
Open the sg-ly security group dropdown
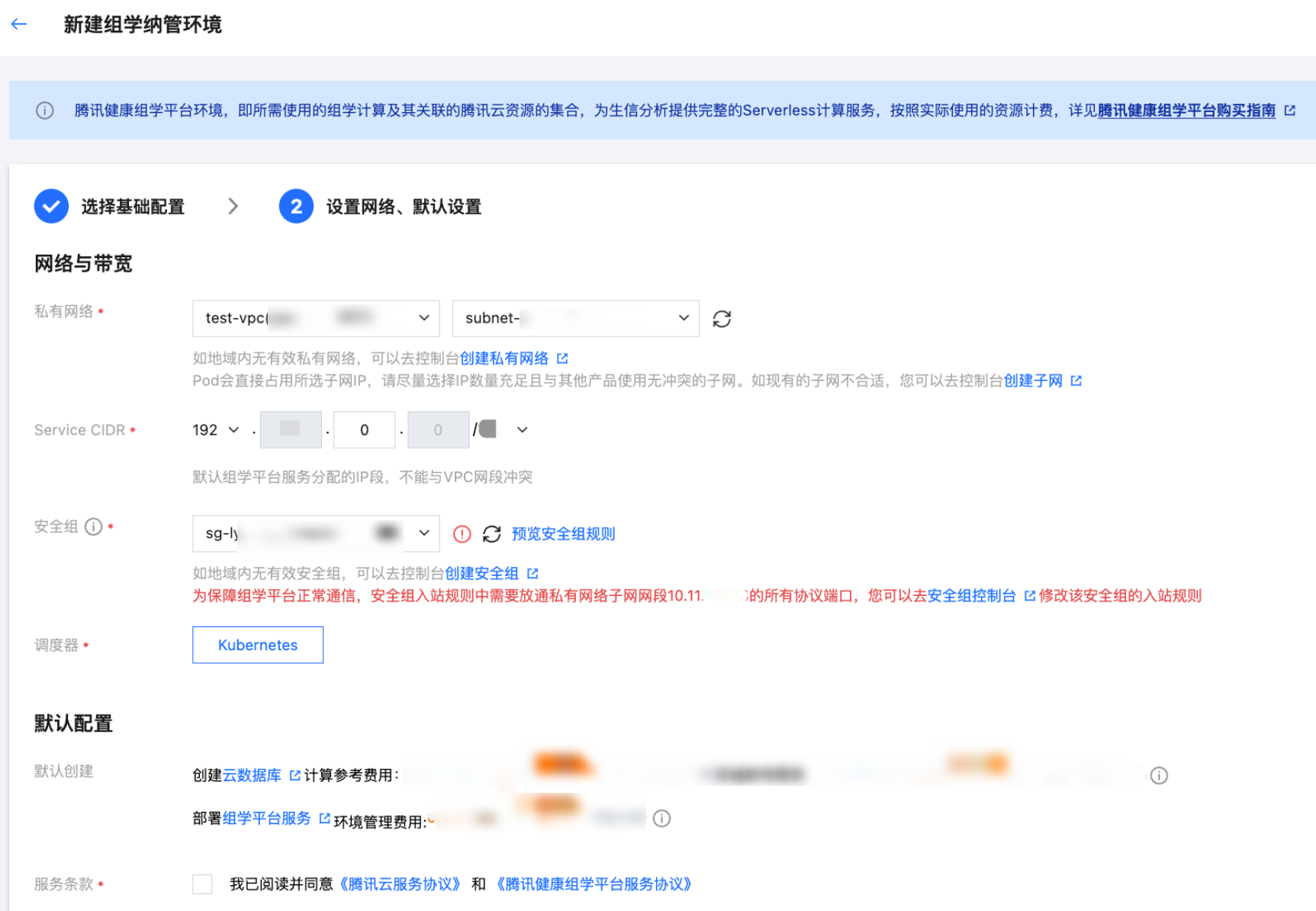tap(316, 533)
